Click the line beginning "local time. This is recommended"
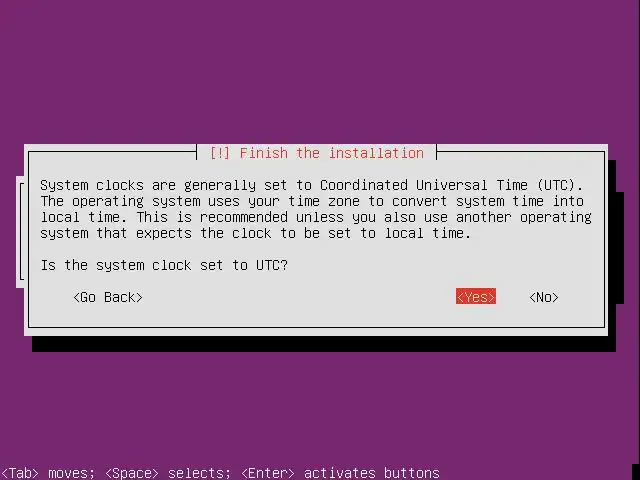 point(316,217)
